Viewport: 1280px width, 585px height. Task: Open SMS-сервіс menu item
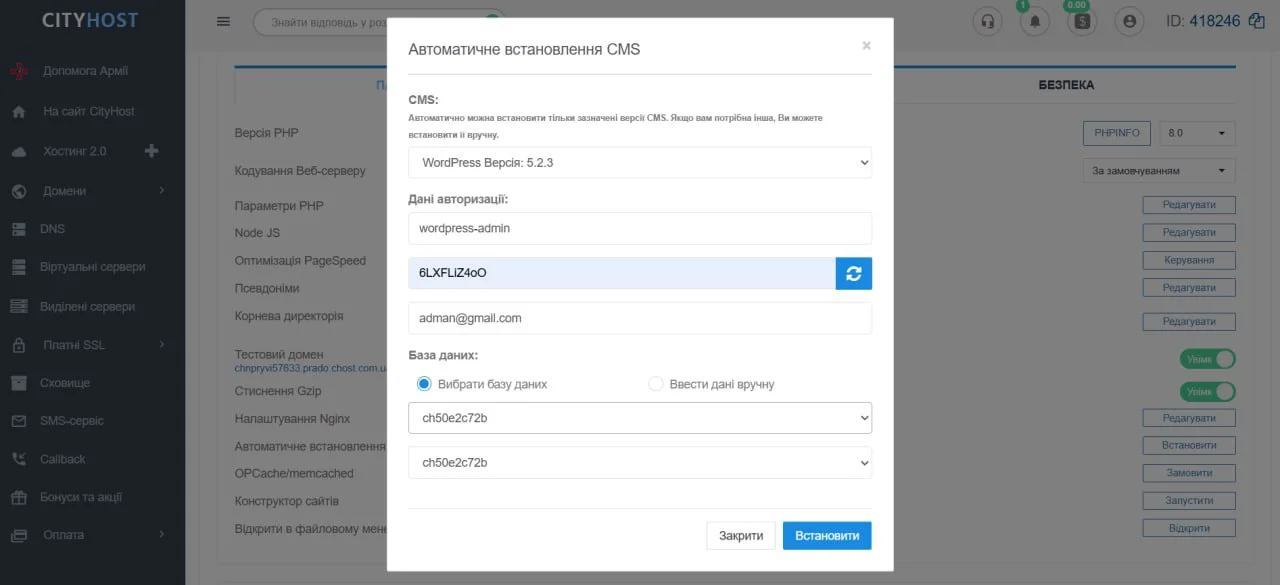[72, 421]
